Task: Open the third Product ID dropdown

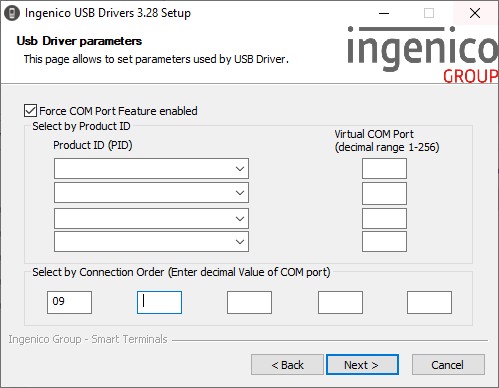Action: (x=151, y=219)
